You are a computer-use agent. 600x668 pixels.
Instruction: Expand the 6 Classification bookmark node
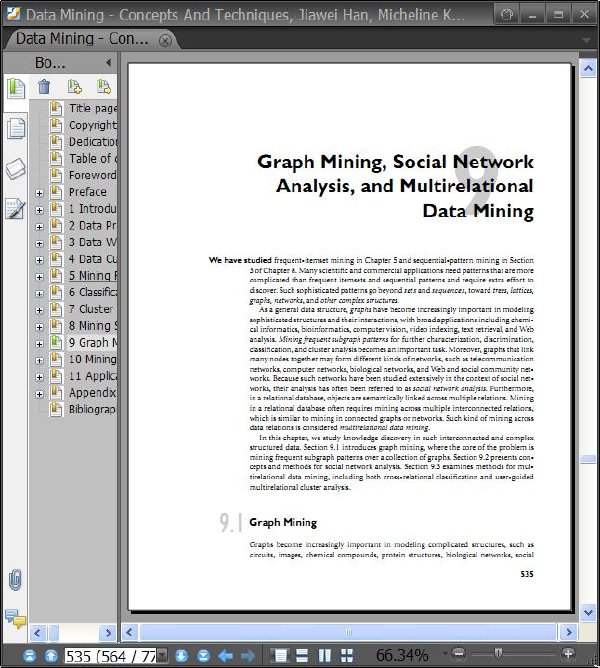point(39,294)
